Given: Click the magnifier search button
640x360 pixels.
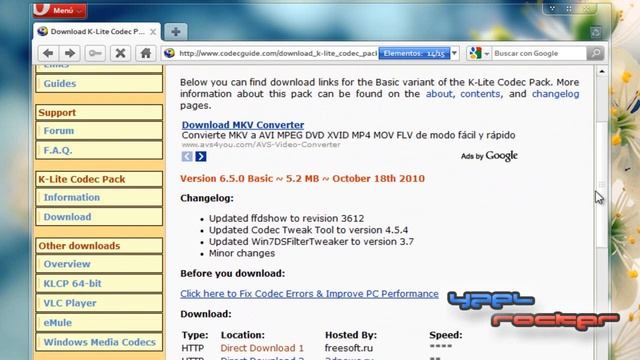Looking at the screenshot, I should coord(596,53).
